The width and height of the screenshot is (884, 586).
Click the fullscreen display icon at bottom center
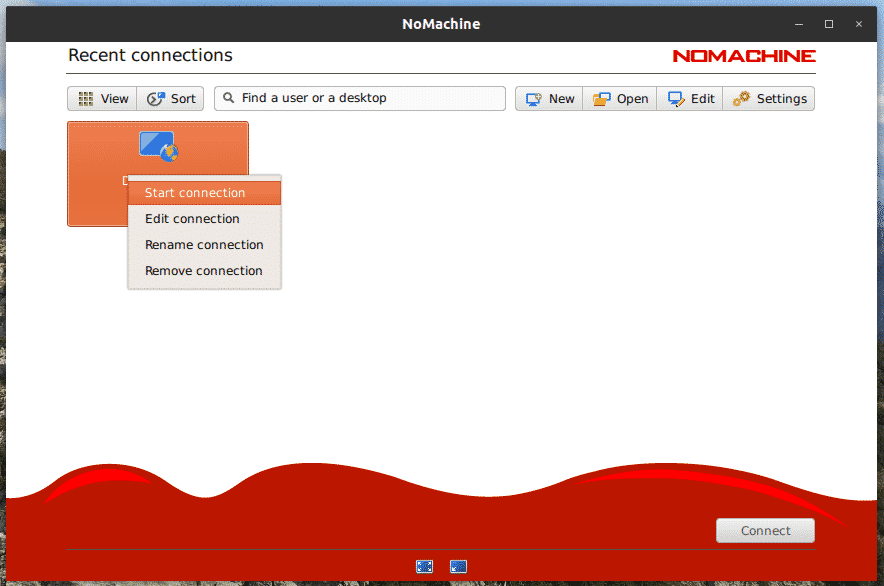pyautogui.click(x=424, y=566)
